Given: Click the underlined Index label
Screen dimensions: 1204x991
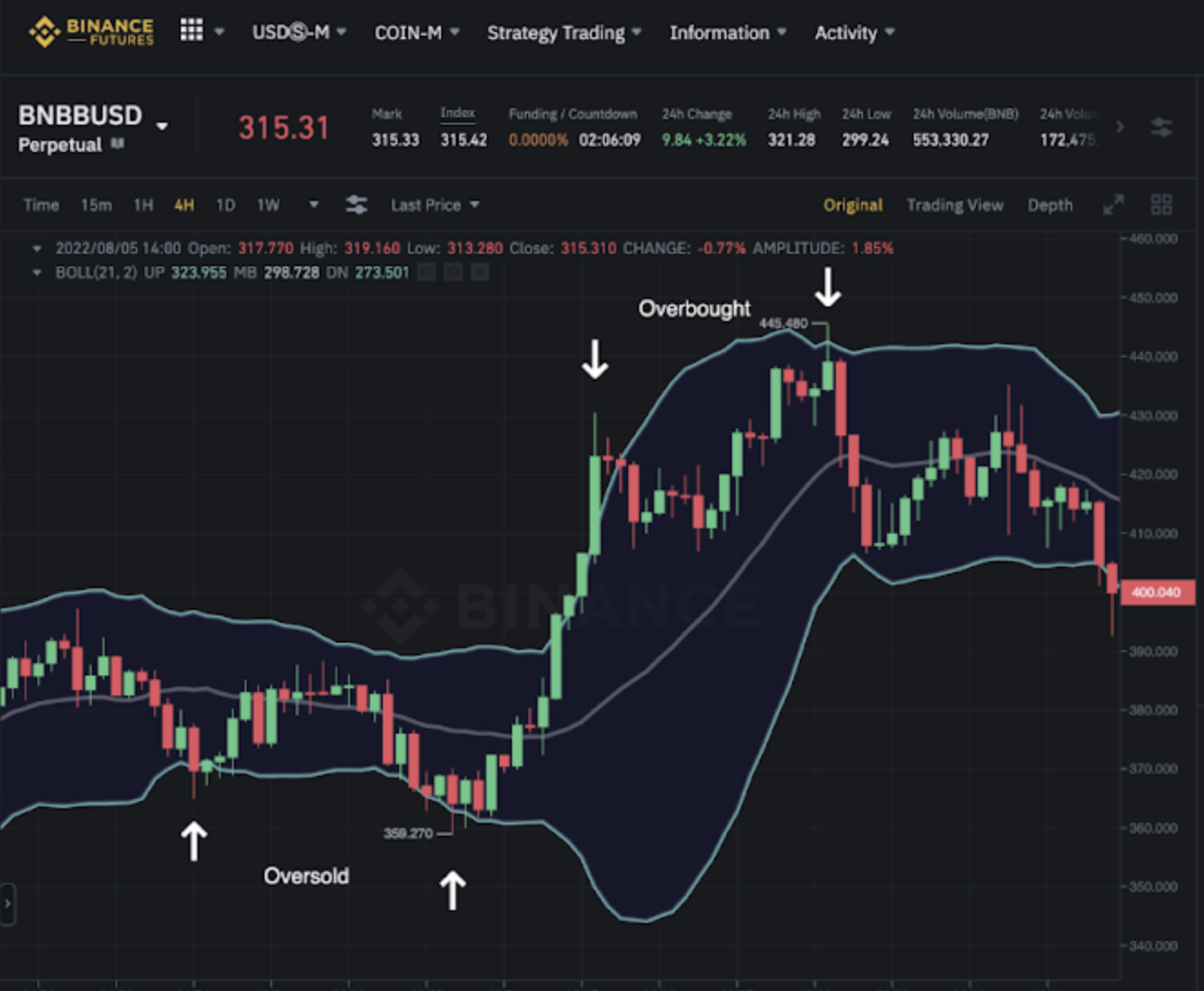Looking at the screenshot, I should [457, 113].
